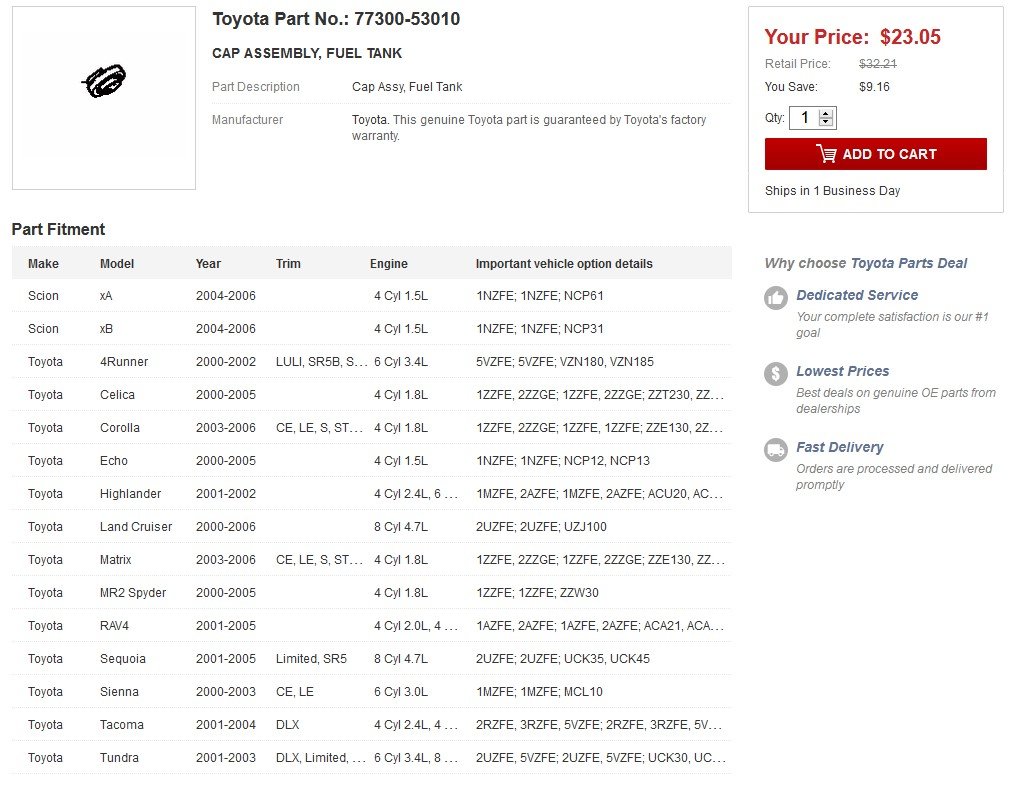The width and height of the screenshot is (1015, 785).
Task: Click the Celica model cell
Action: pos(117,395)
